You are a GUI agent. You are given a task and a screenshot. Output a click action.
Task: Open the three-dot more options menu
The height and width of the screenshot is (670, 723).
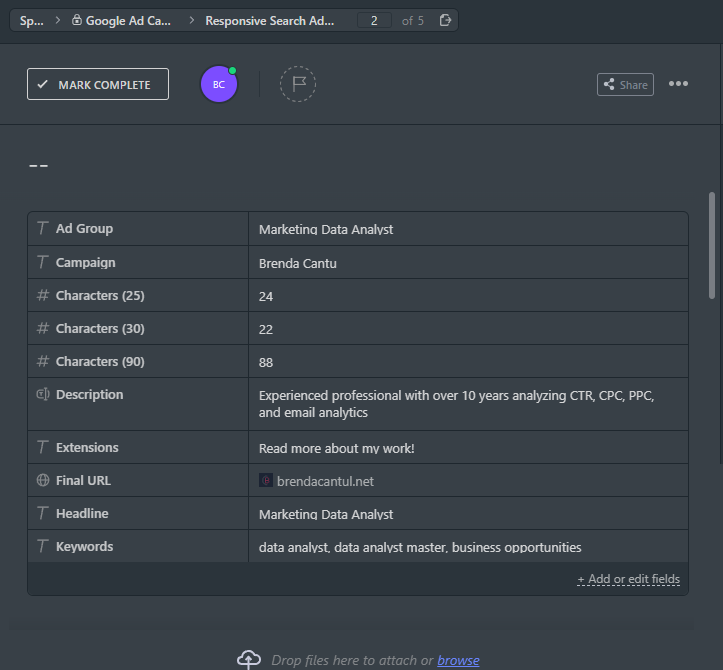(678, 84)
